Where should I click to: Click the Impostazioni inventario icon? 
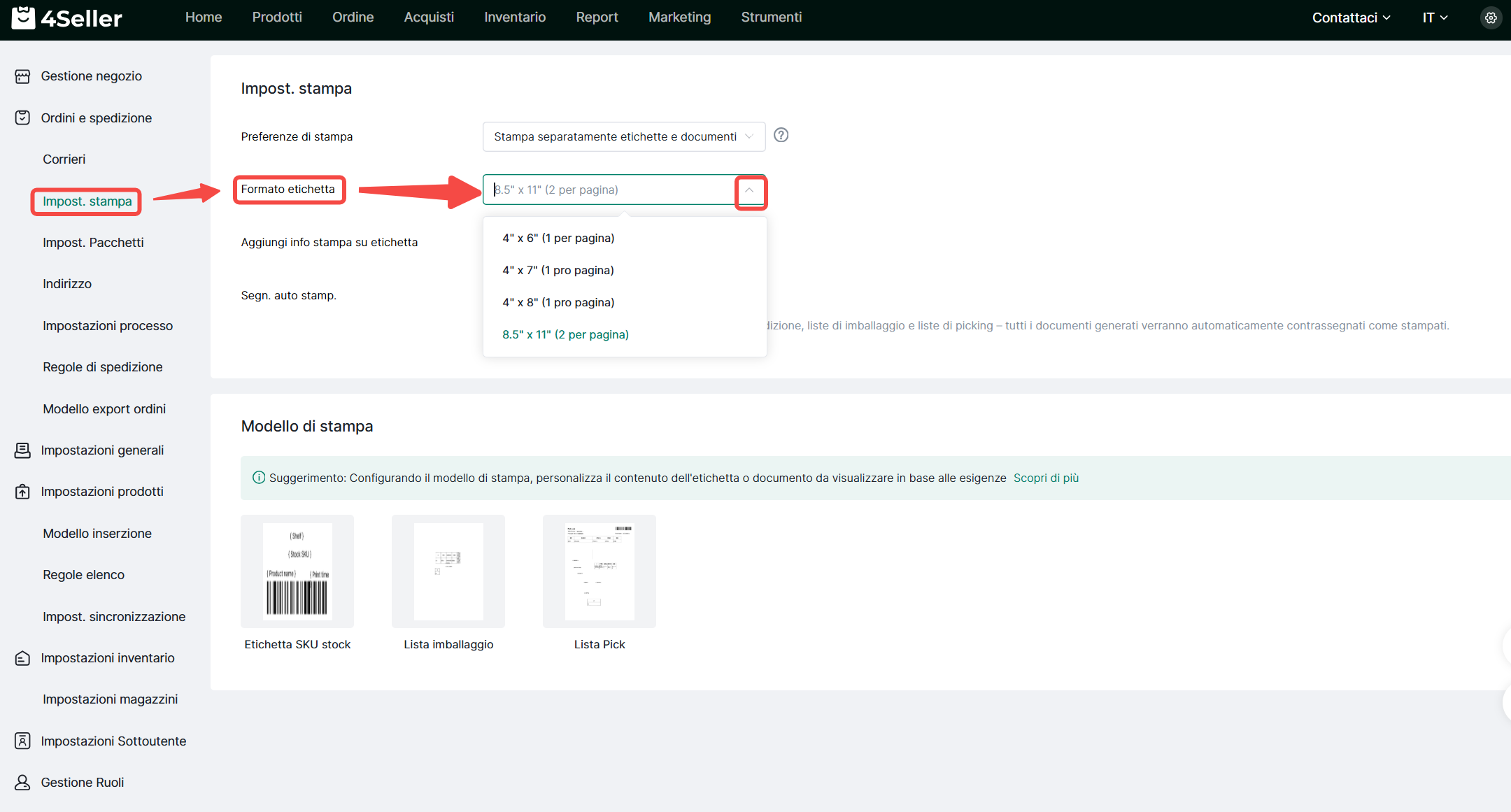click(x=22, y=658)
